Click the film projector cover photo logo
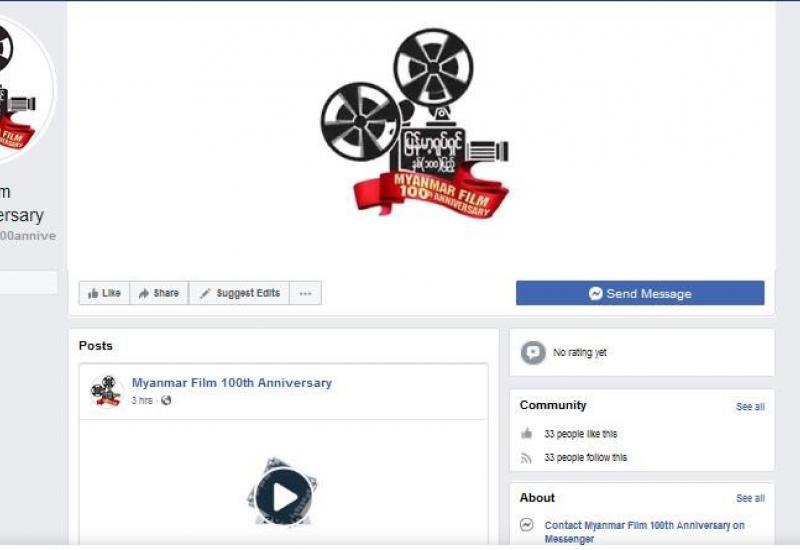This screenshot has width=800, height=550. point(414,124)
